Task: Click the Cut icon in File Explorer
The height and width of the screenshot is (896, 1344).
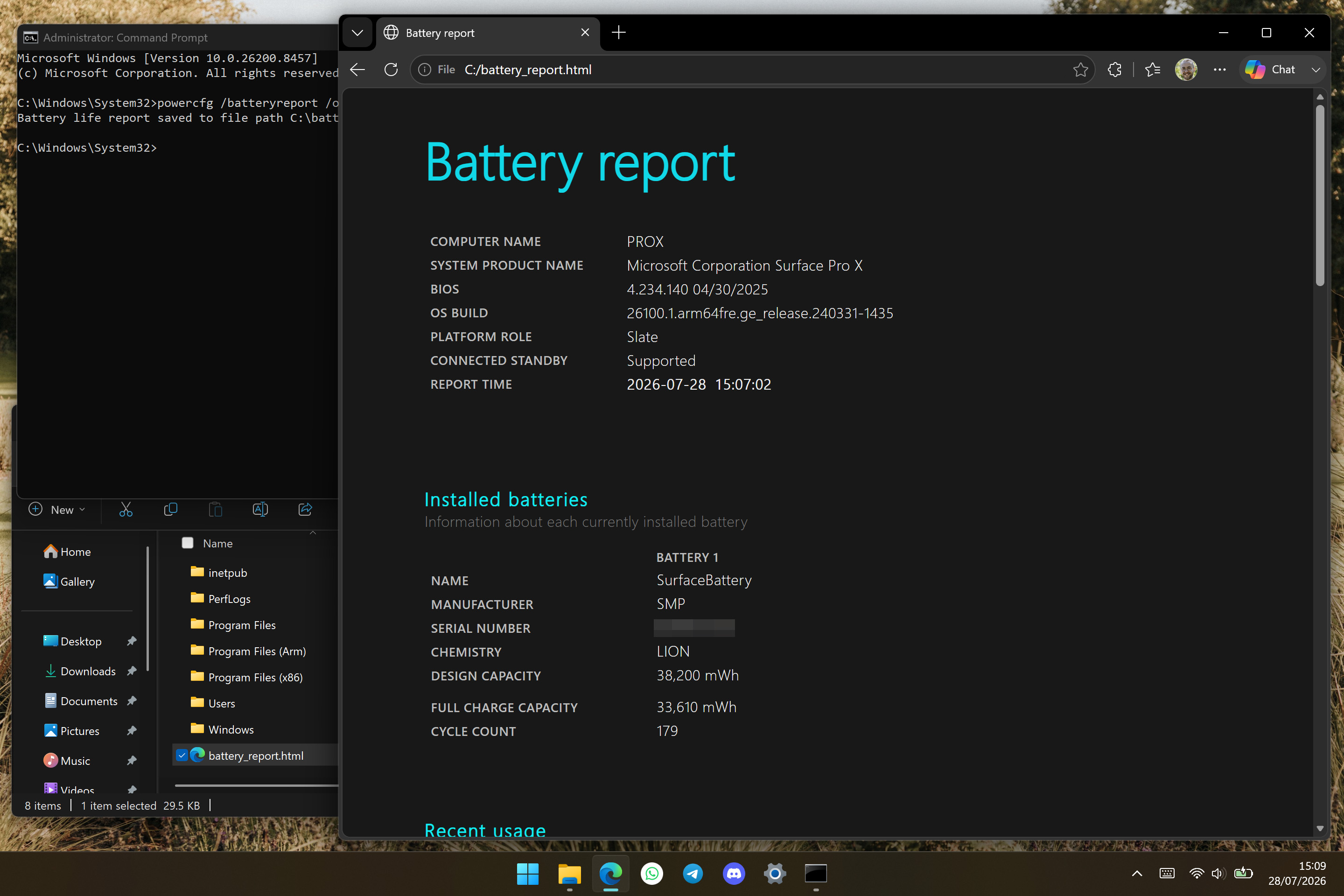Action: point(126,510)
